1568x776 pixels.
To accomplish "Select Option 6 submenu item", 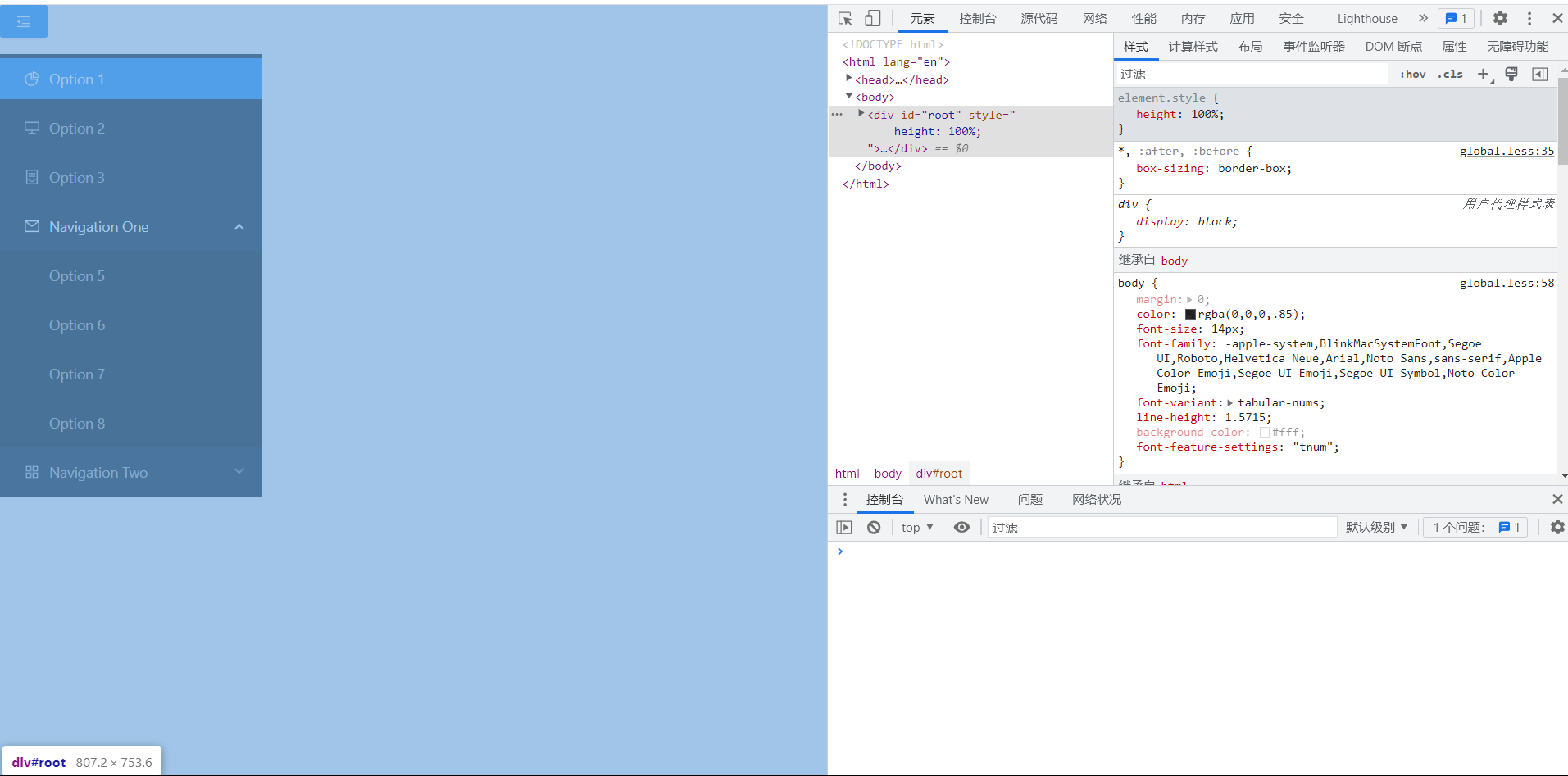I will (x=131, y=325).
